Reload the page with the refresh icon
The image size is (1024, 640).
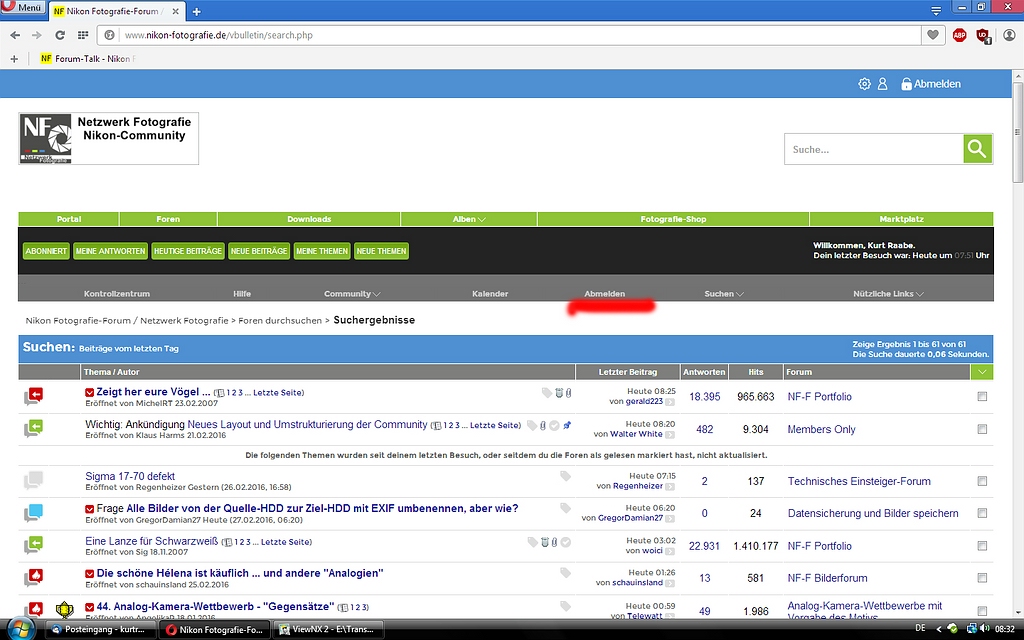59,35
